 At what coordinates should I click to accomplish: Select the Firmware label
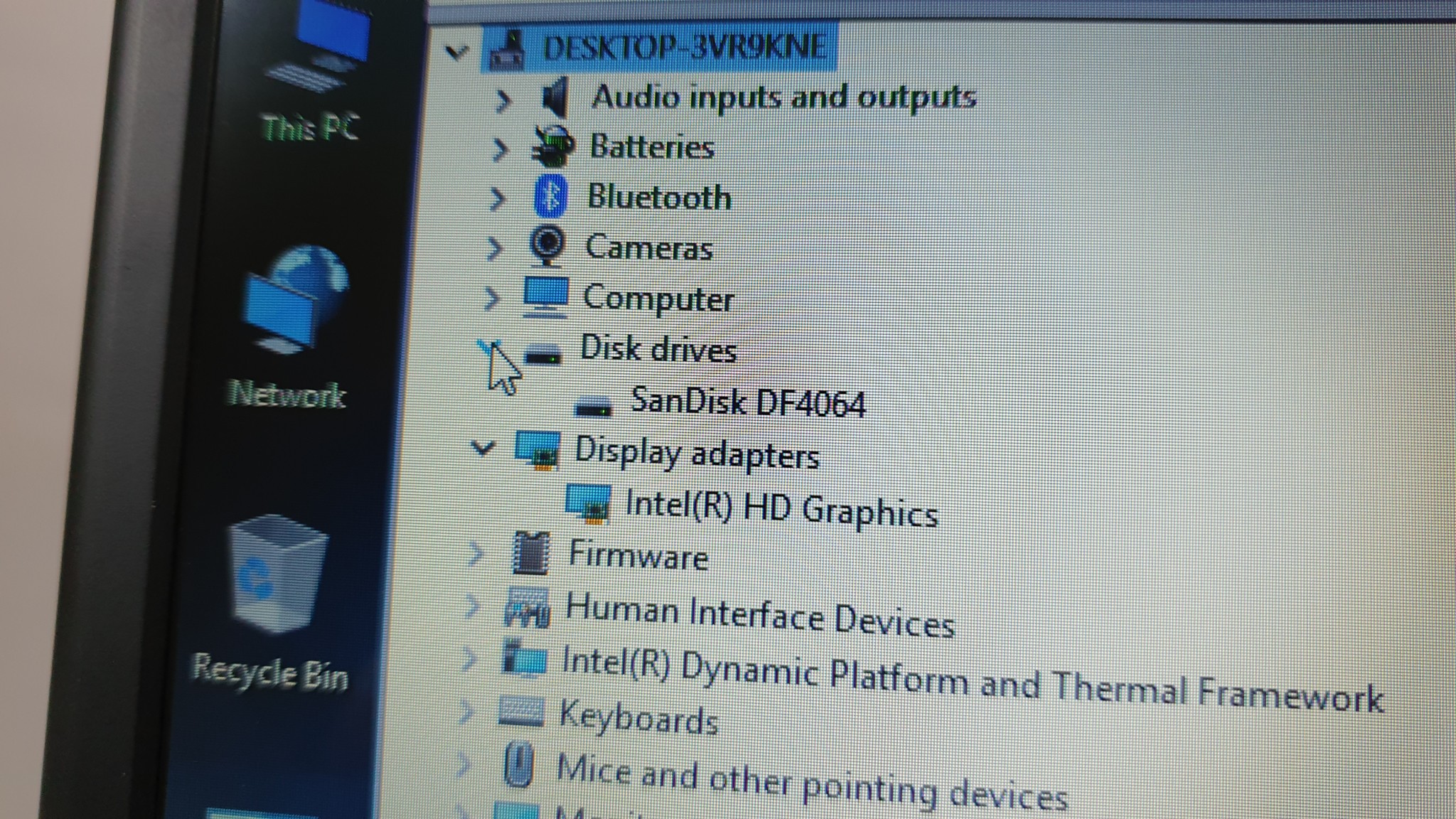click(638, 555)
